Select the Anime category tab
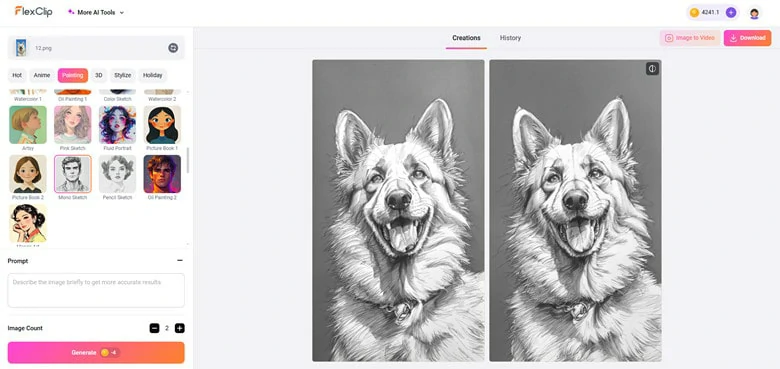The height and width of the screenshot is (369, 780). 42,75
